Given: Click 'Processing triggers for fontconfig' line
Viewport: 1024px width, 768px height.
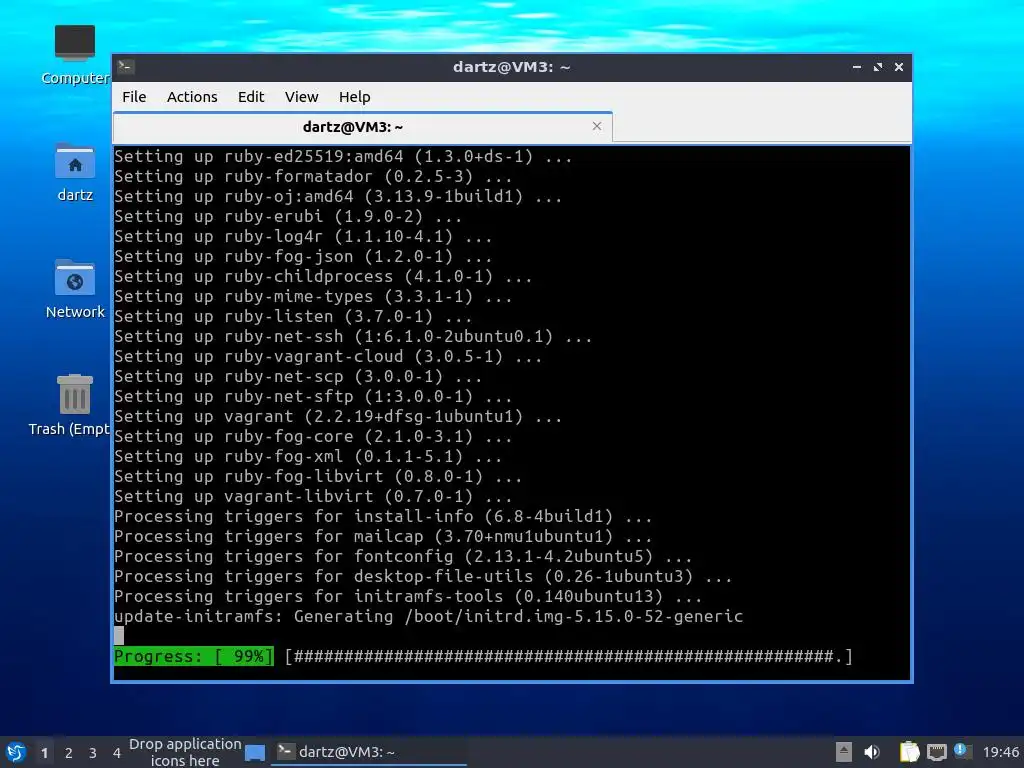Looking at the screenshot, I should [x=403, y=556].
